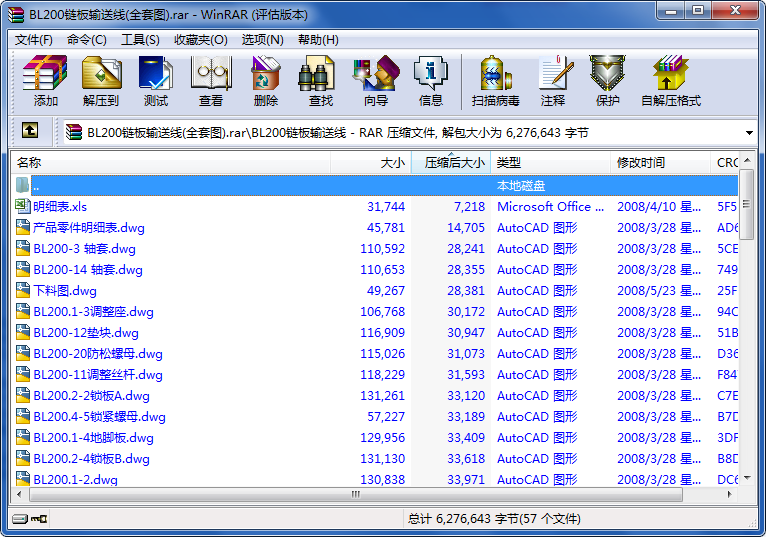Sort by 压缩后大小 column header

coord(451,163)
